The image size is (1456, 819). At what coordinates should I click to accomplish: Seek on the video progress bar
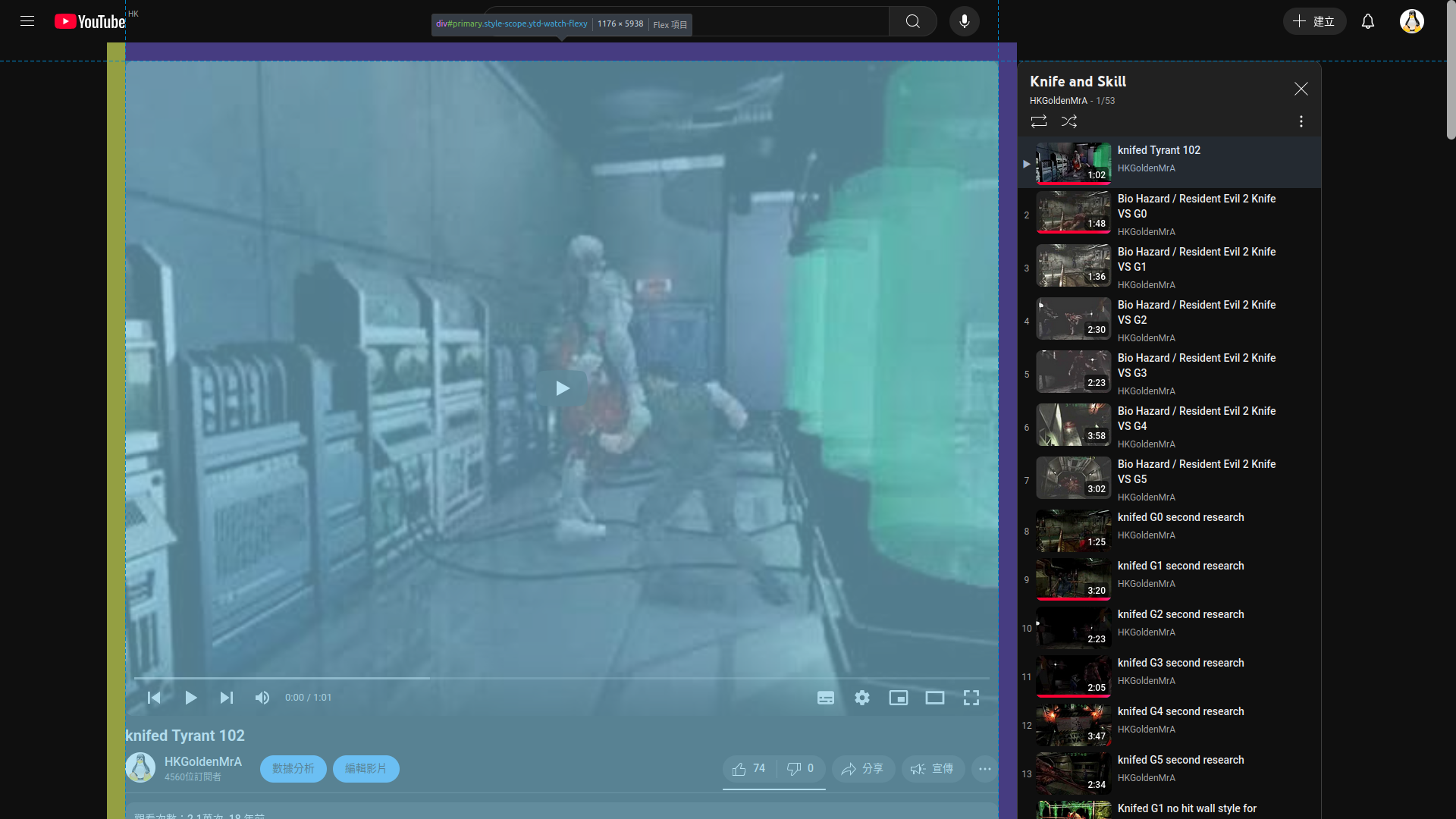pyautogui.click(x=562, y=678)
